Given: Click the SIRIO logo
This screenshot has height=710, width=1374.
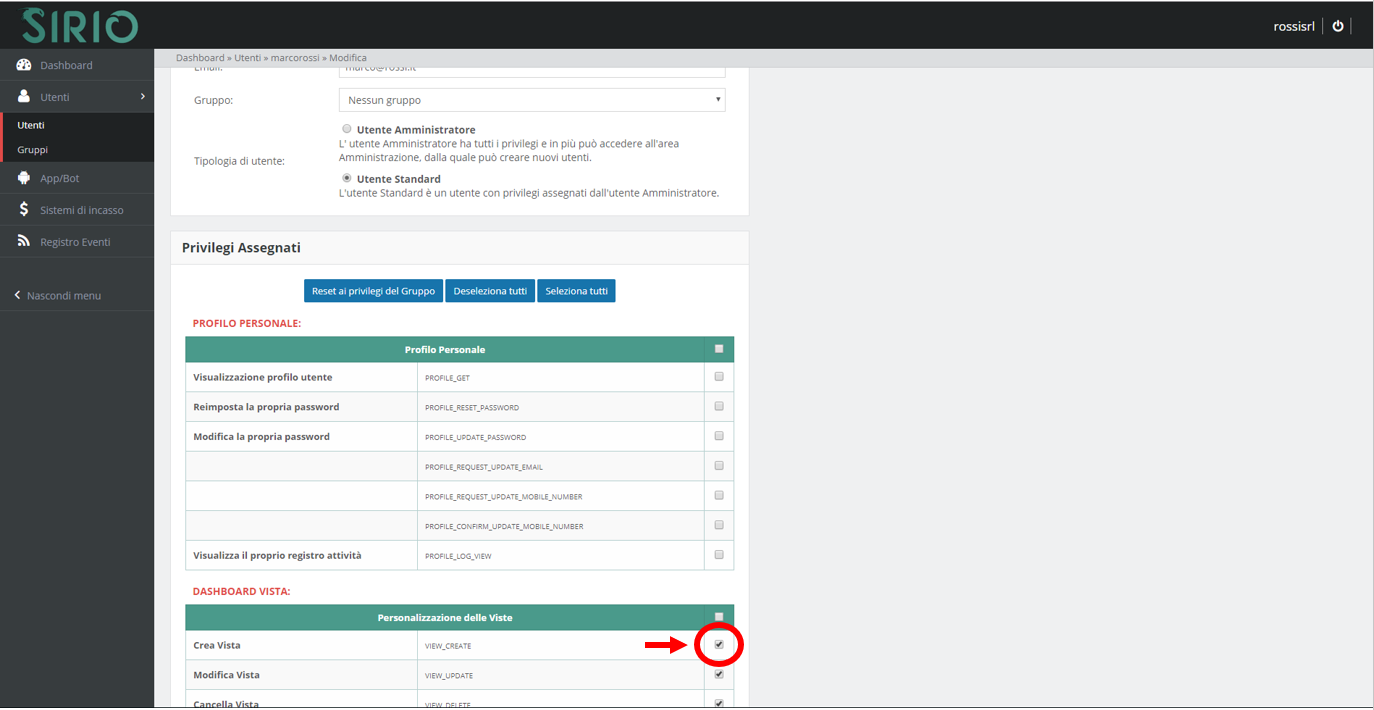Looking at the screenshot, I should pos(80,25).
